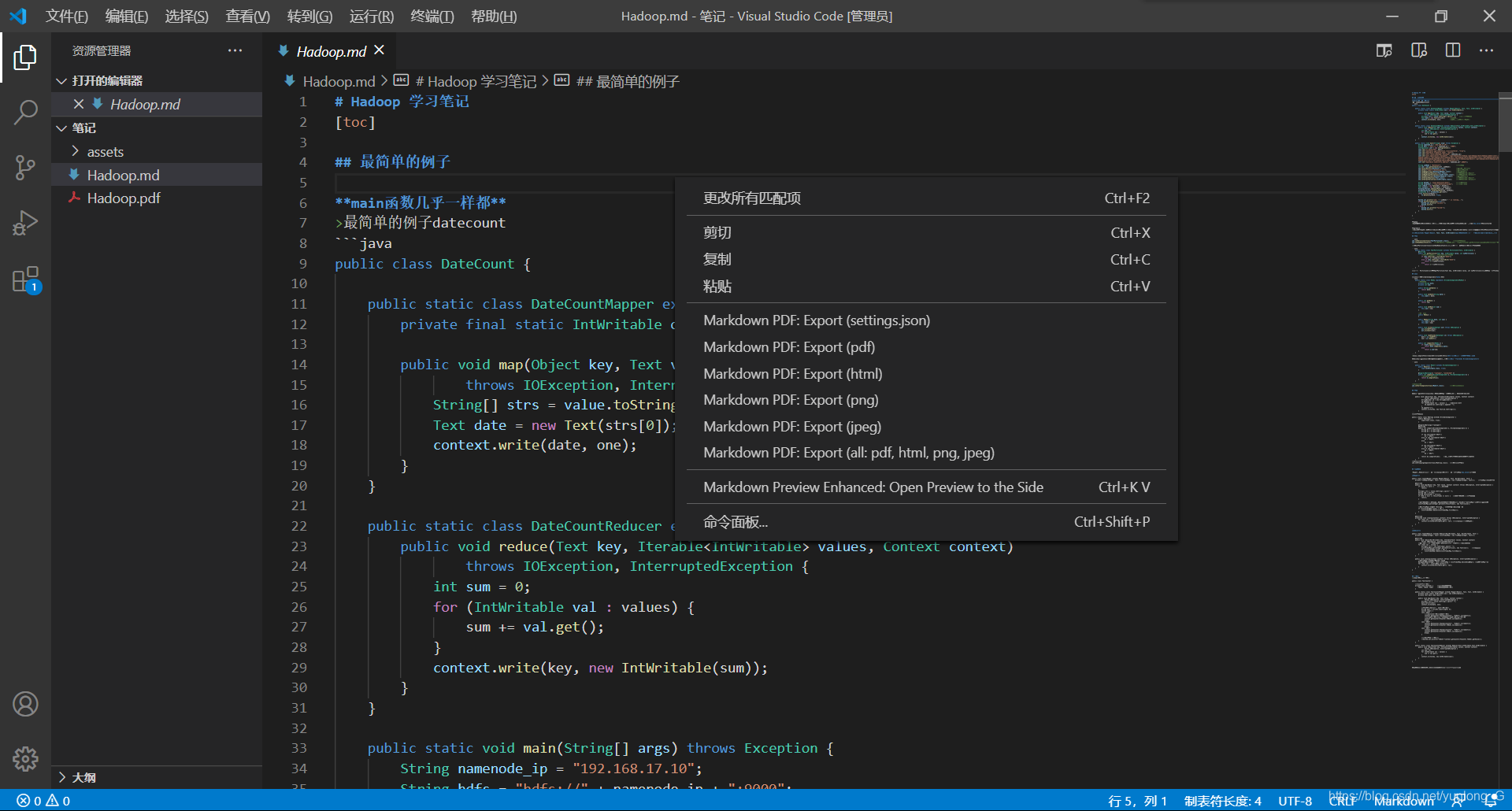Split the editor to the right
Screen dimensions: 1512x811
1453,50
